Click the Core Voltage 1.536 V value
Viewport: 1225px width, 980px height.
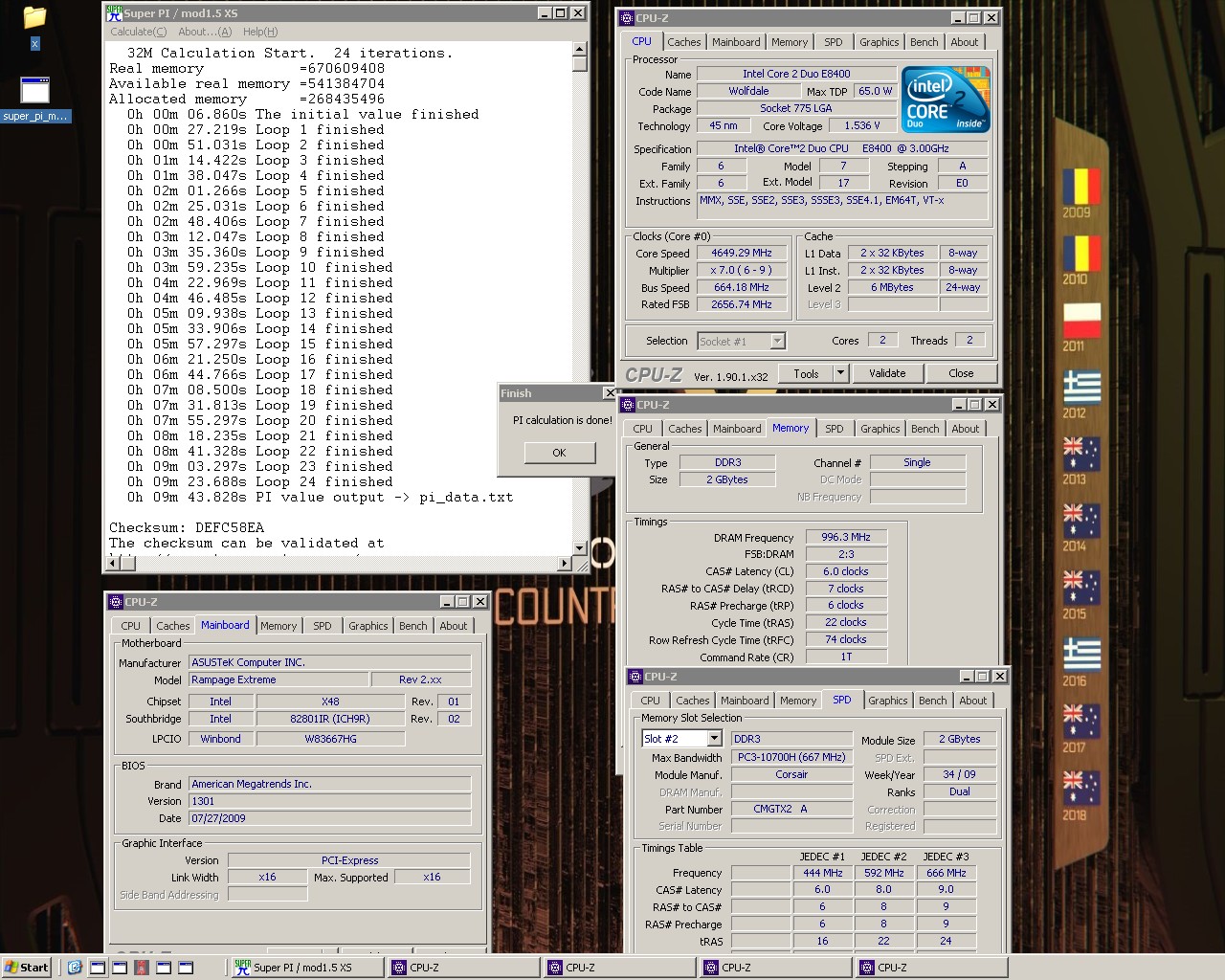(x=861, y=125)
